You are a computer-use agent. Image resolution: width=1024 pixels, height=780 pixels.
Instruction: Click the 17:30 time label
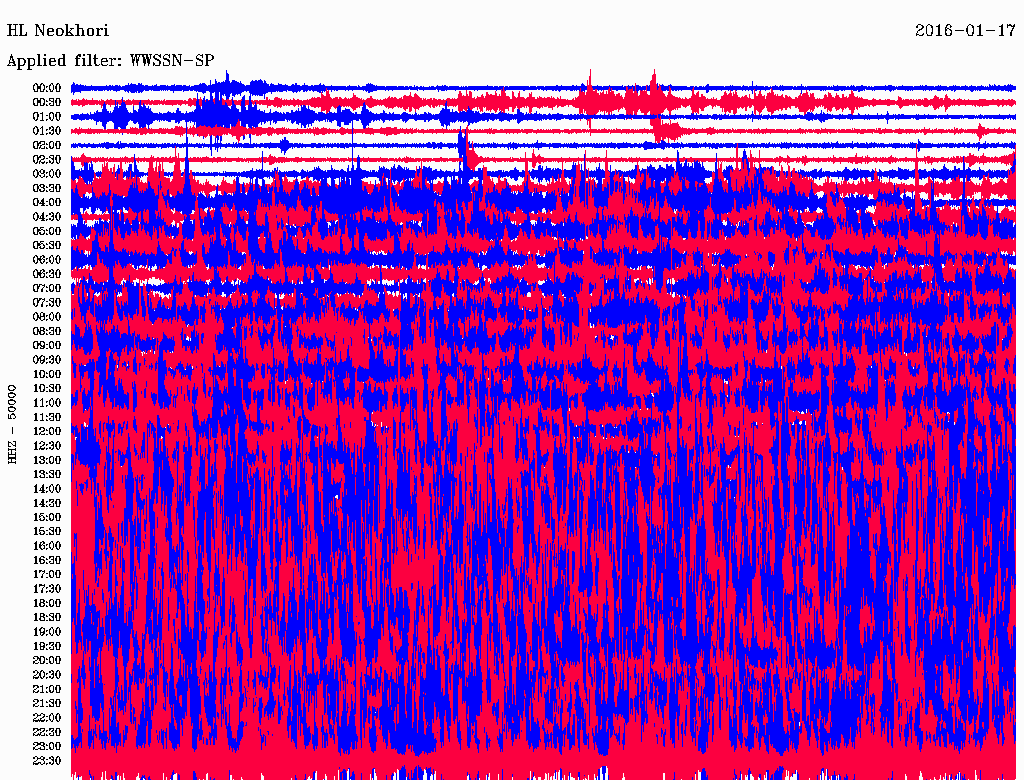[x=47, y=589]
